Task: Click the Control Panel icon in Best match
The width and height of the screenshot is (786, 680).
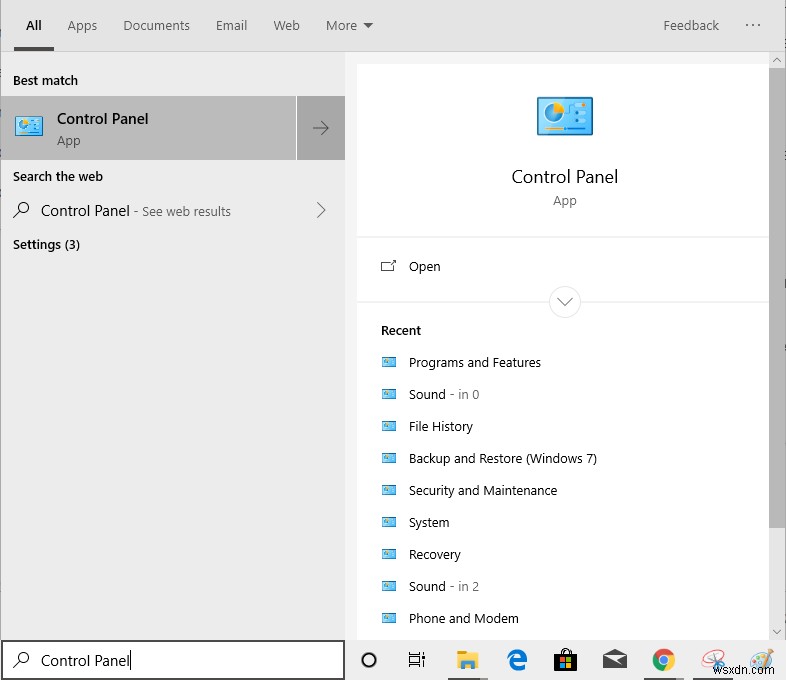Action: click(29, 127)
